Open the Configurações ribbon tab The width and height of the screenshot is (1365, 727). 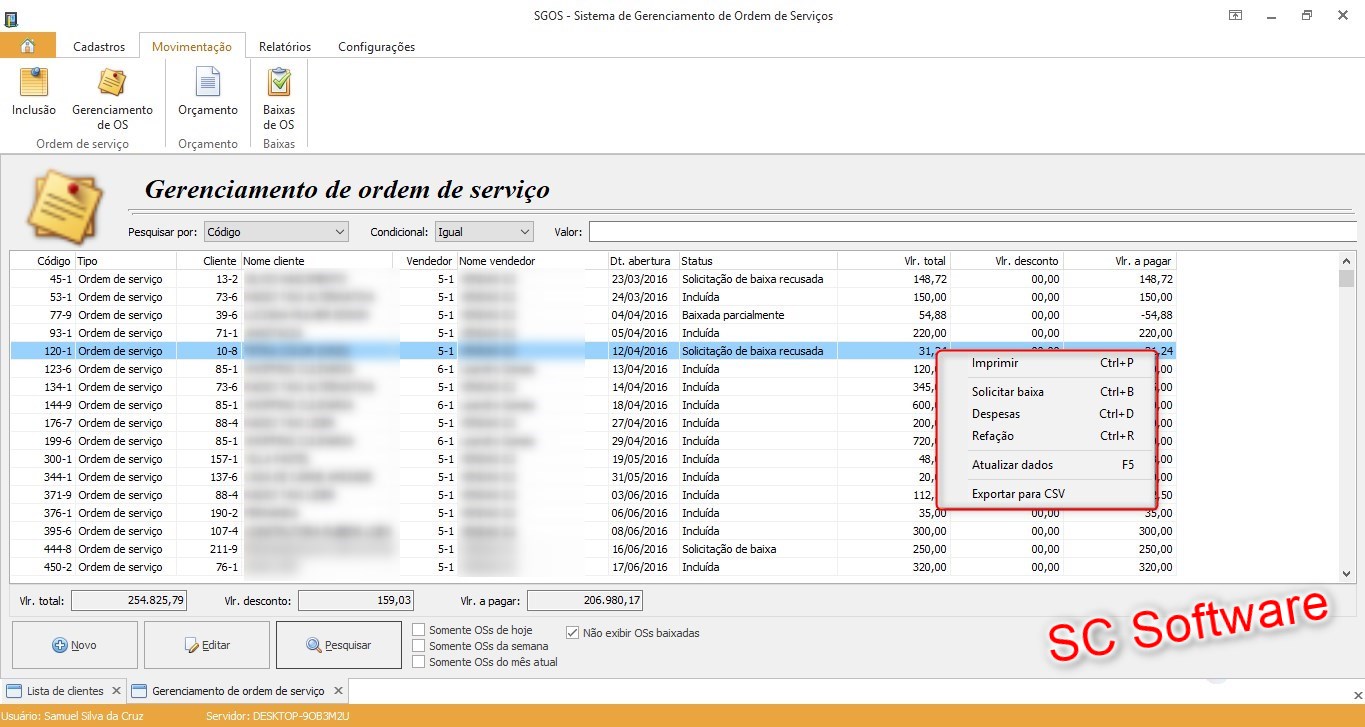376,46
